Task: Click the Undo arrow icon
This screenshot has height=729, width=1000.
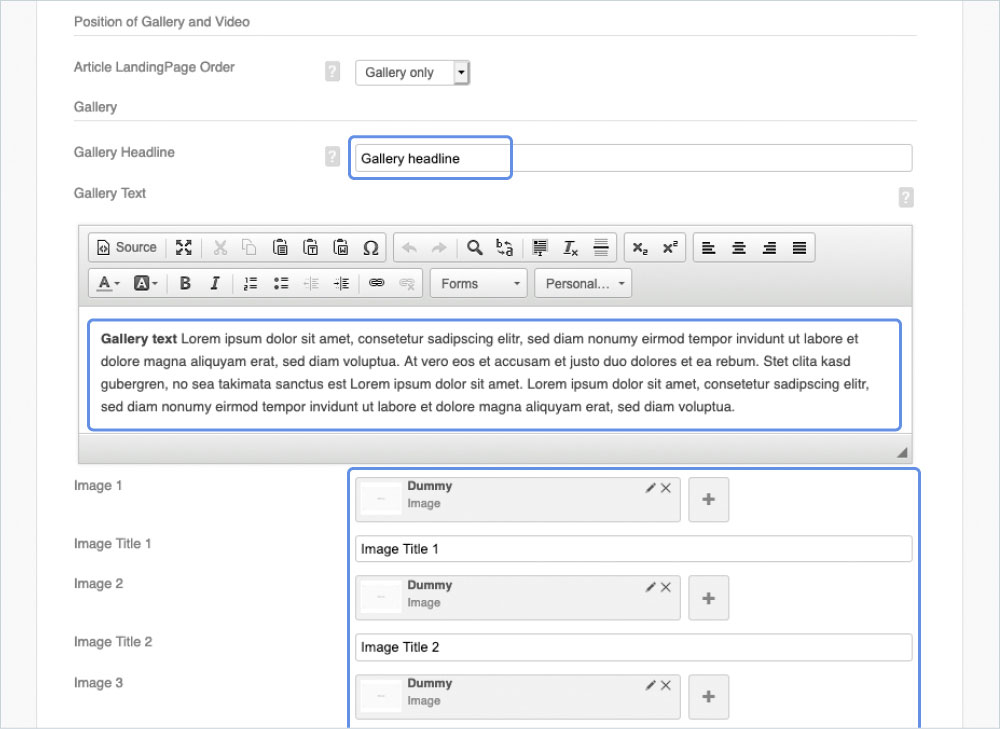Action: [x=409, y=247]
